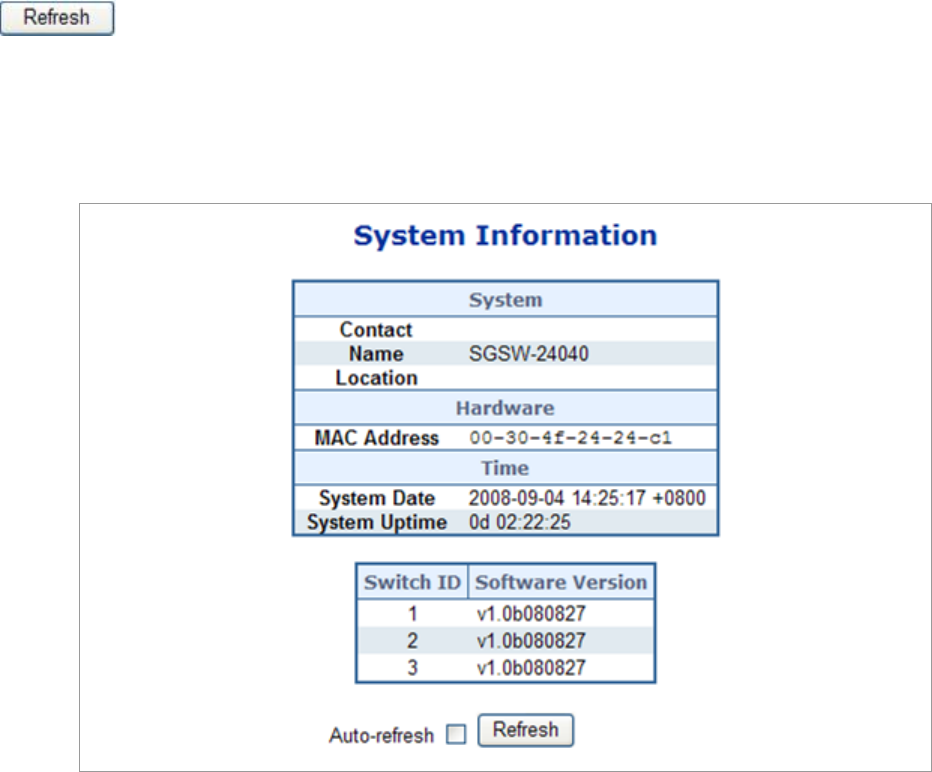Enable the Auto-refresh checkbox
The height and width of the screenshot is (772, 932).
[456, 734]
